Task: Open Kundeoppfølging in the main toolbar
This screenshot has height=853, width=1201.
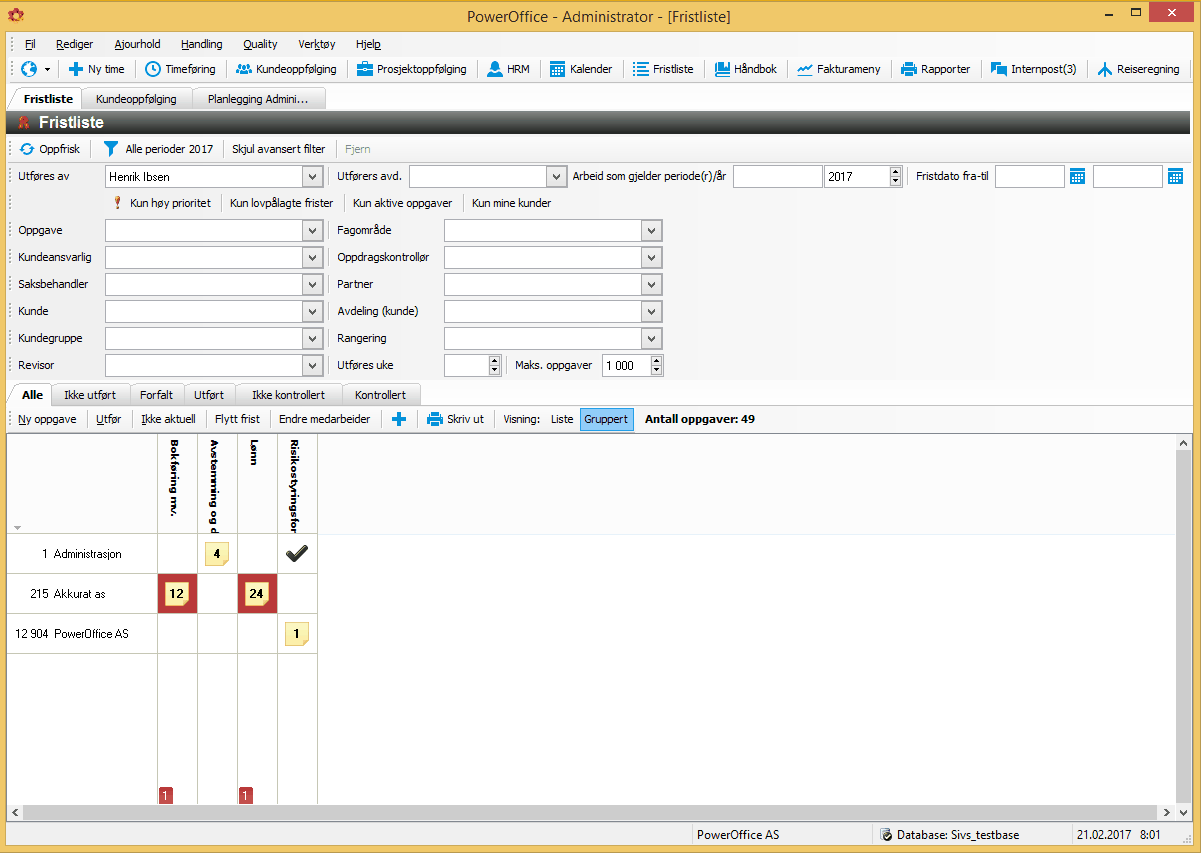Action: tap(286, 69)
